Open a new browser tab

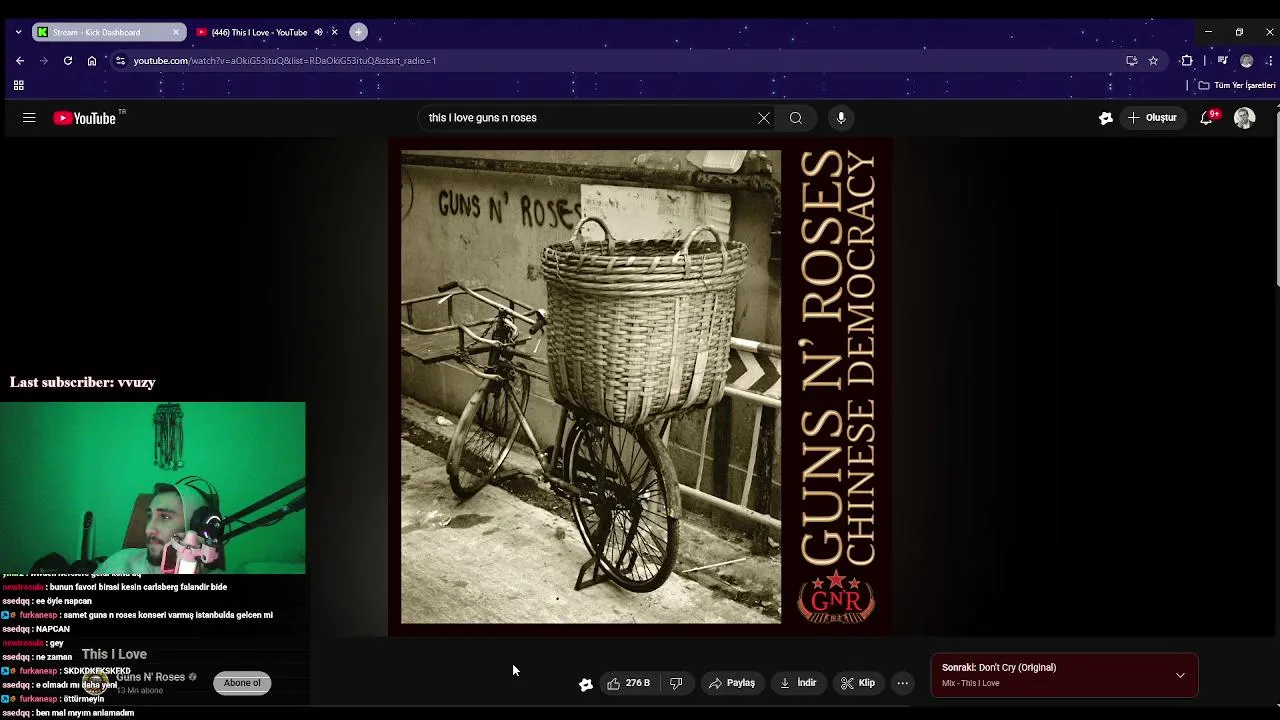pyautogui.click(x=358, y=32)
